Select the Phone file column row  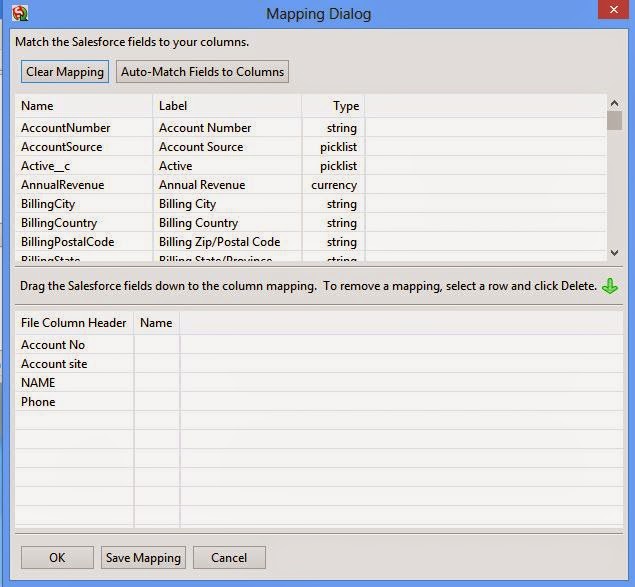319,402
